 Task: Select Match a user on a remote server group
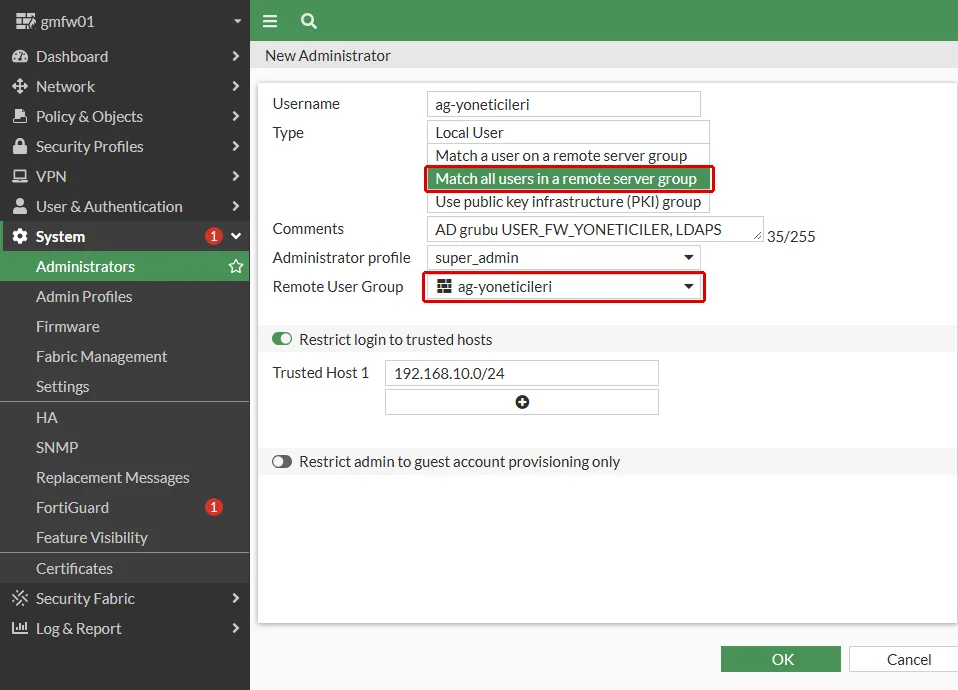568,156
